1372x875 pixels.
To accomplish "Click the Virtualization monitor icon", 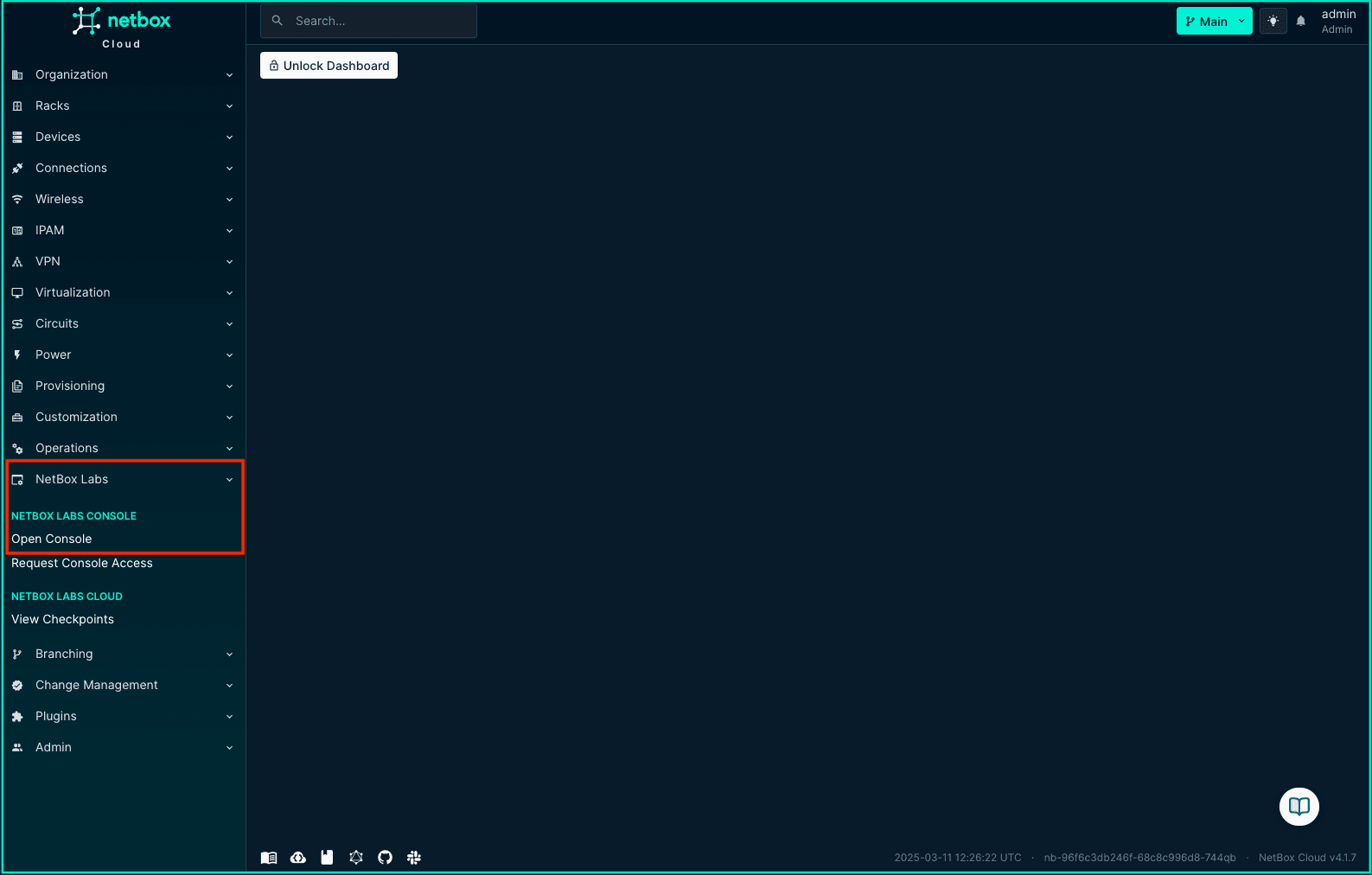I will pos(17,293).
